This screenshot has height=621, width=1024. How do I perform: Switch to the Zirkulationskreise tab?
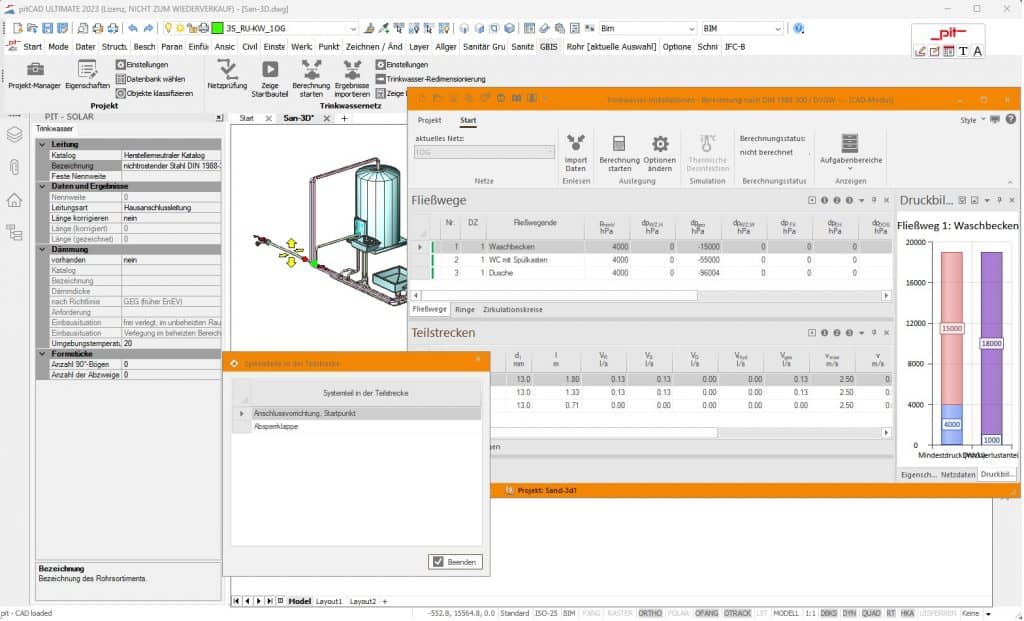coord(513,310)
